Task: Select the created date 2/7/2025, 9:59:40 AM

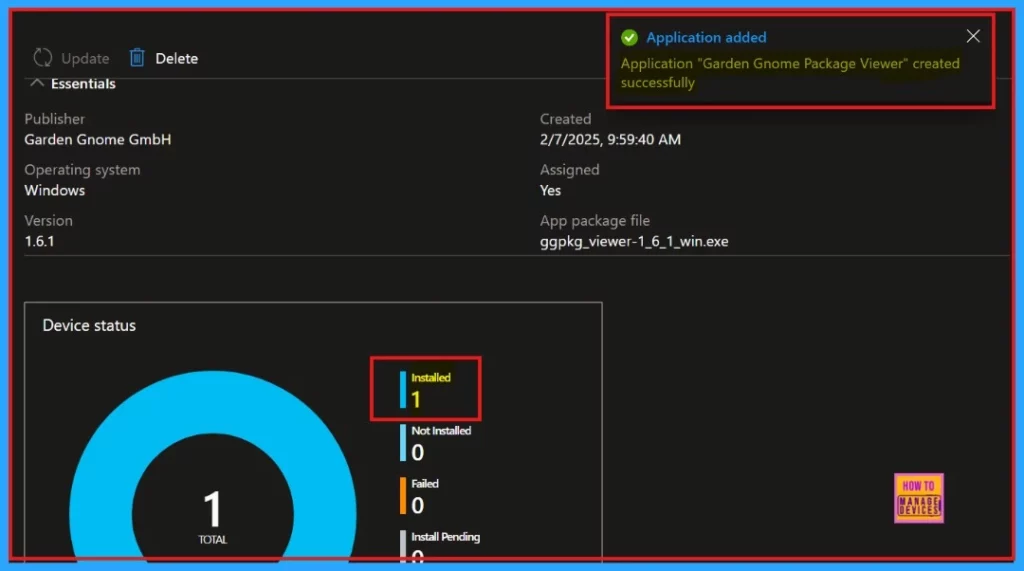Action: click(x=610, y=140)
